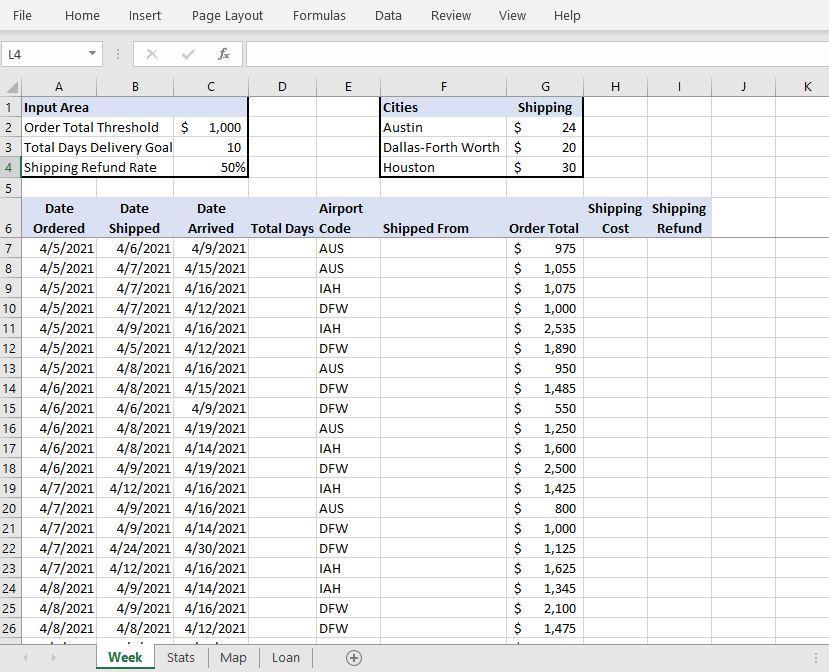This screenshot has width=829, height=672.
Task: Select the cell containing Input Area
Action: (x=58, y=107)
